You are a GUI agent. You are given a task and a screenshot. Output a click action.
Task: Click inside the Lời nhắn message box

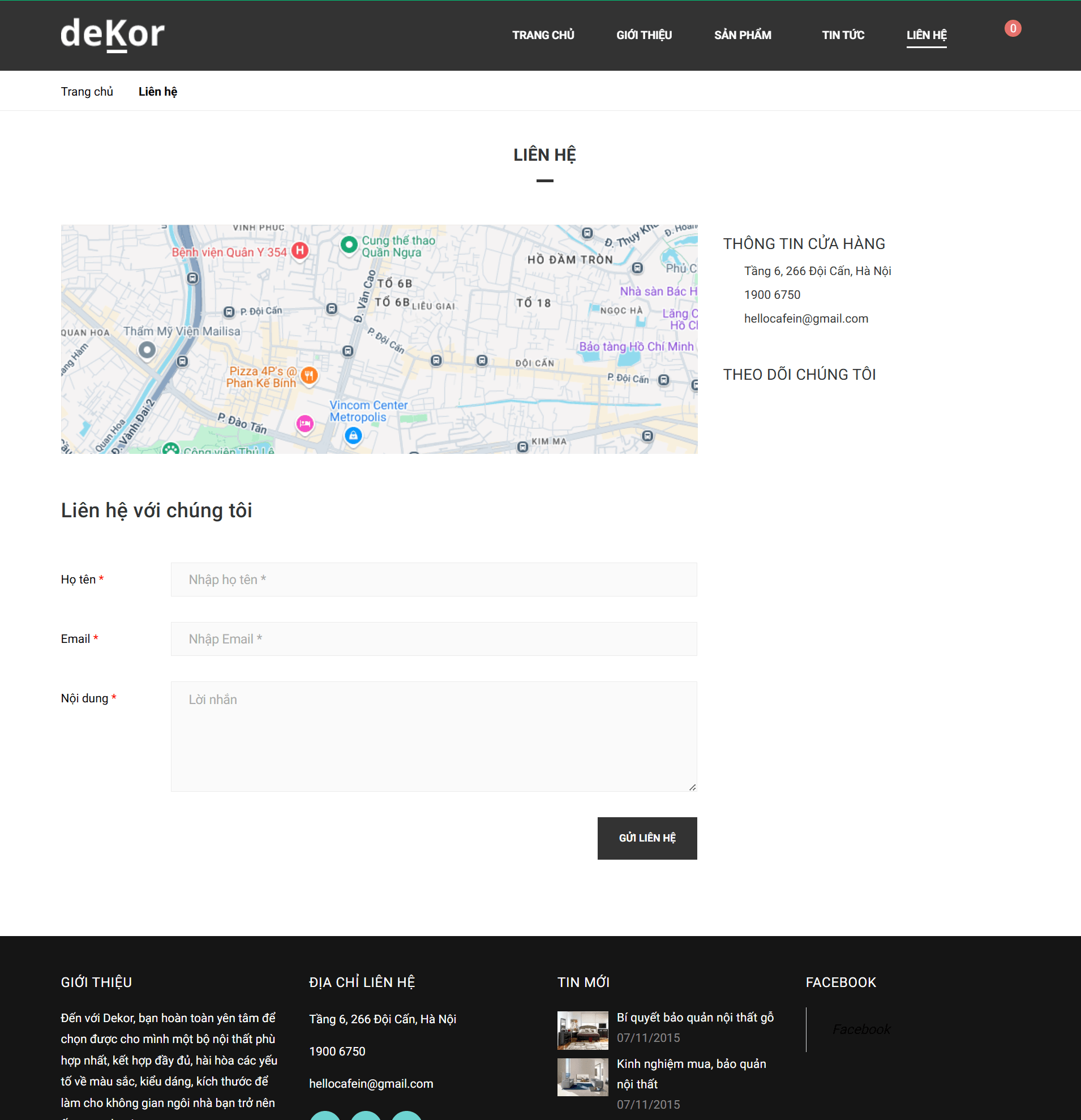pyautogui.click(x=434, y=736)
